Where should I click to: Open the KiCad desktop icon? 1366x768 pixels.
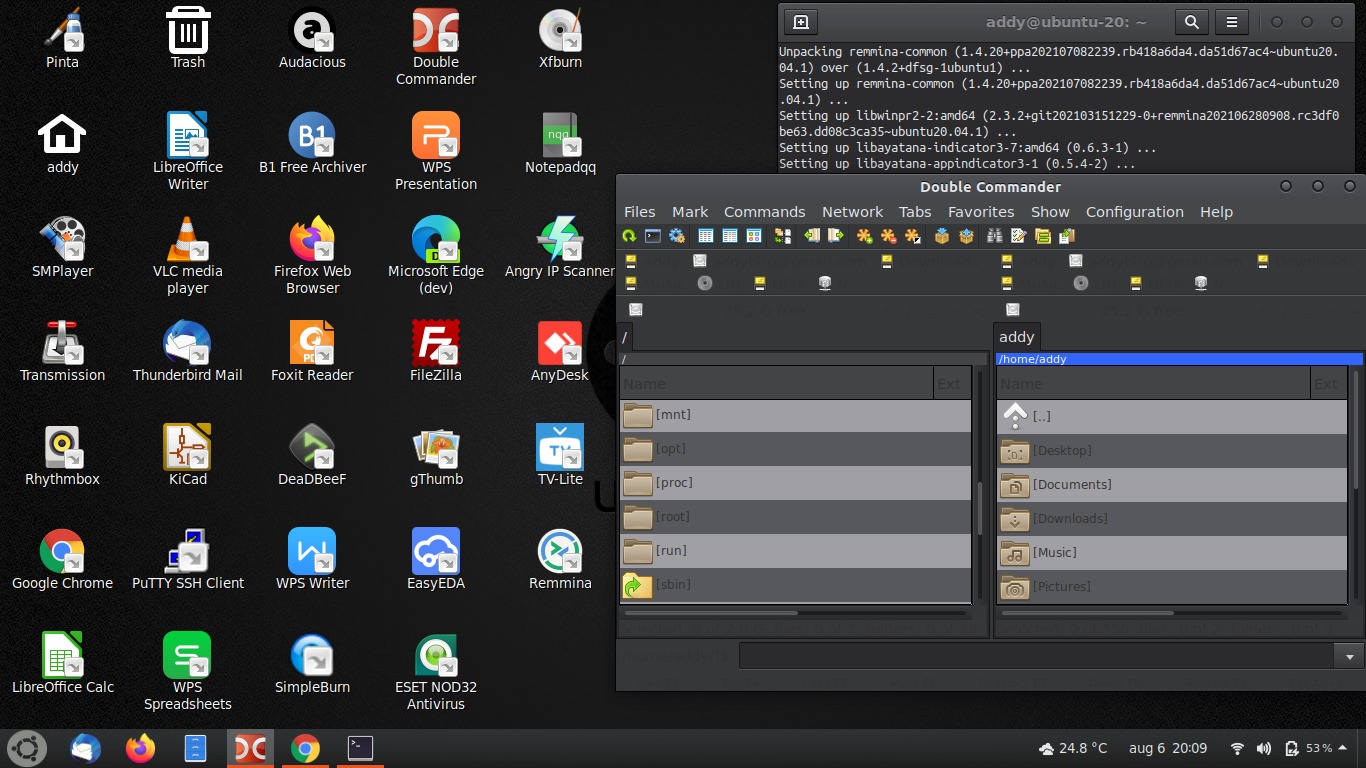[187, 457]
